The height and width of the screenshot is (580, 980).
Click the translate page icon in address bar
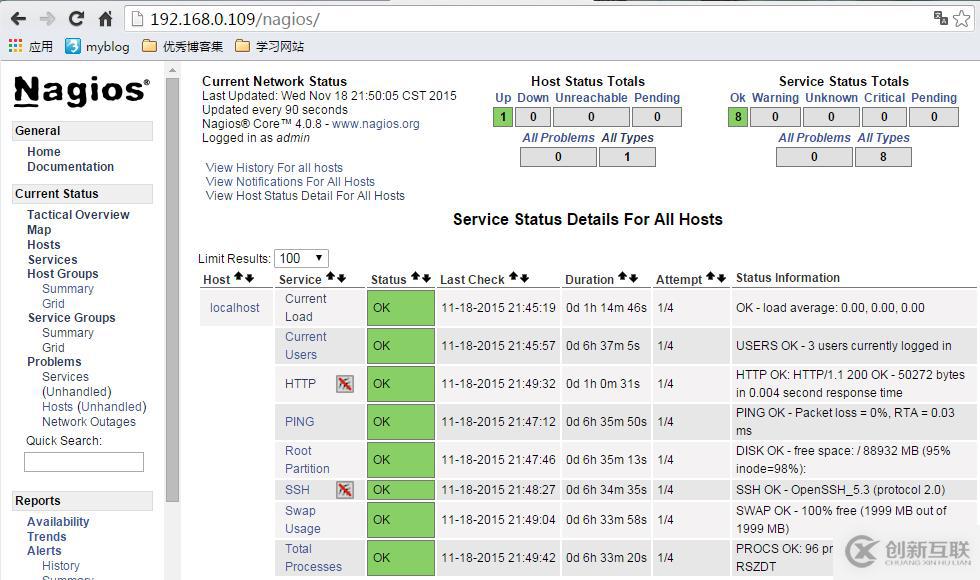[x=941, y=18]
